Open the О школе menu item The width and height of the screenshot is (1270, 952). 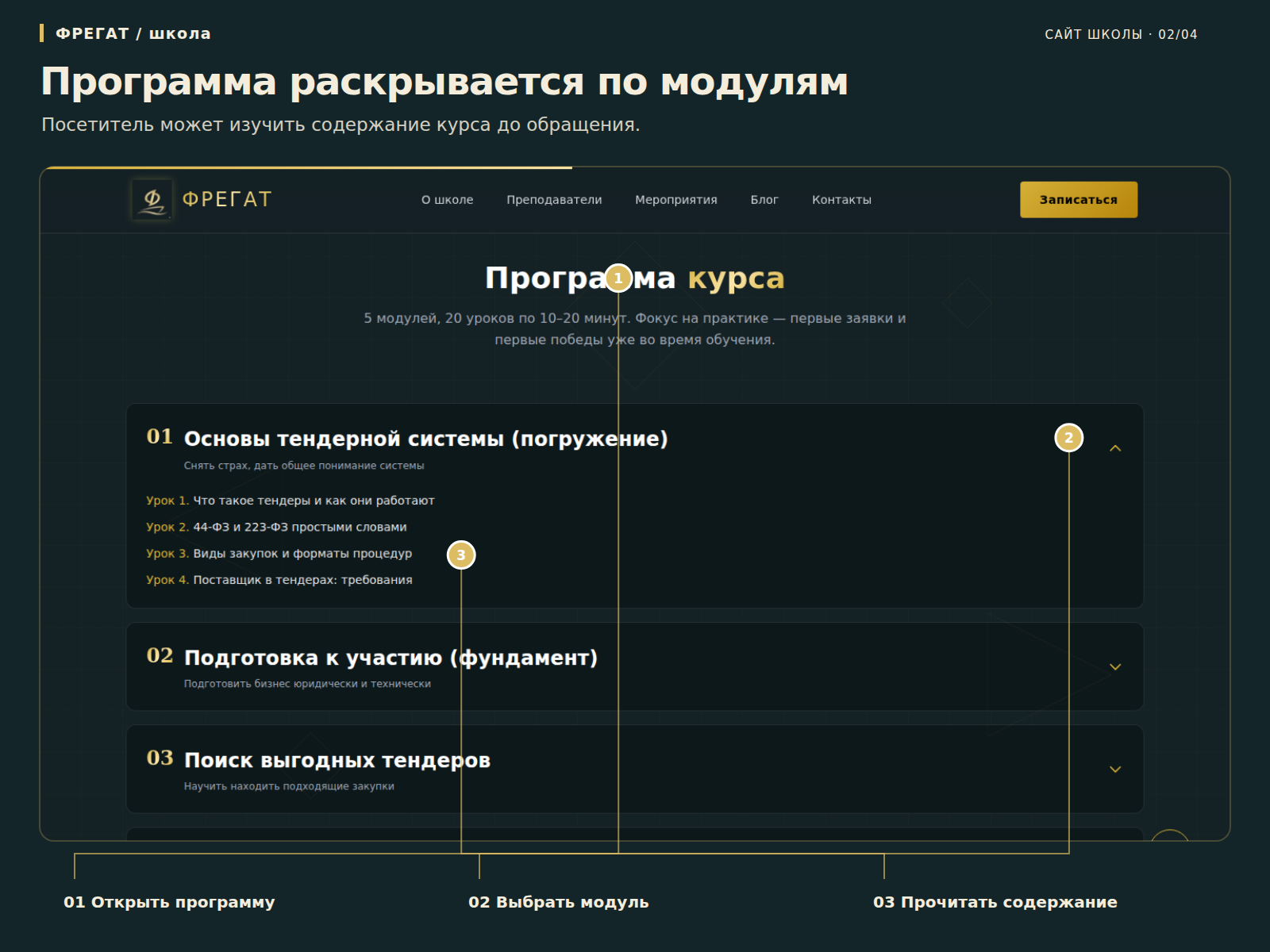[x=447, y=200]
